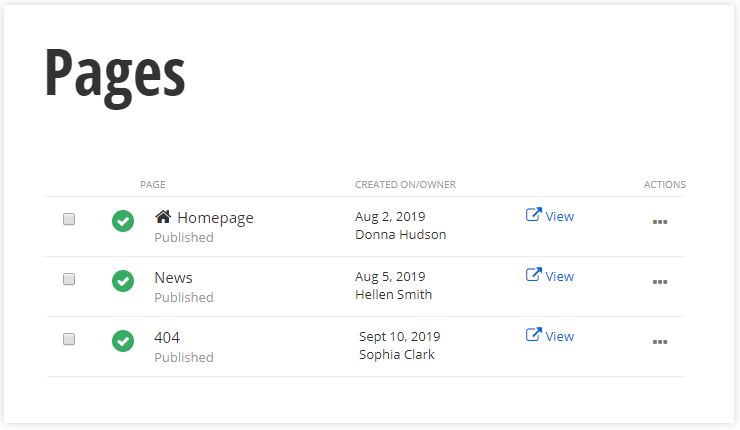Viewport: 740px width, 430px height.
Task: Click the house icon next to Homepage
Action: tap(163, 217)
